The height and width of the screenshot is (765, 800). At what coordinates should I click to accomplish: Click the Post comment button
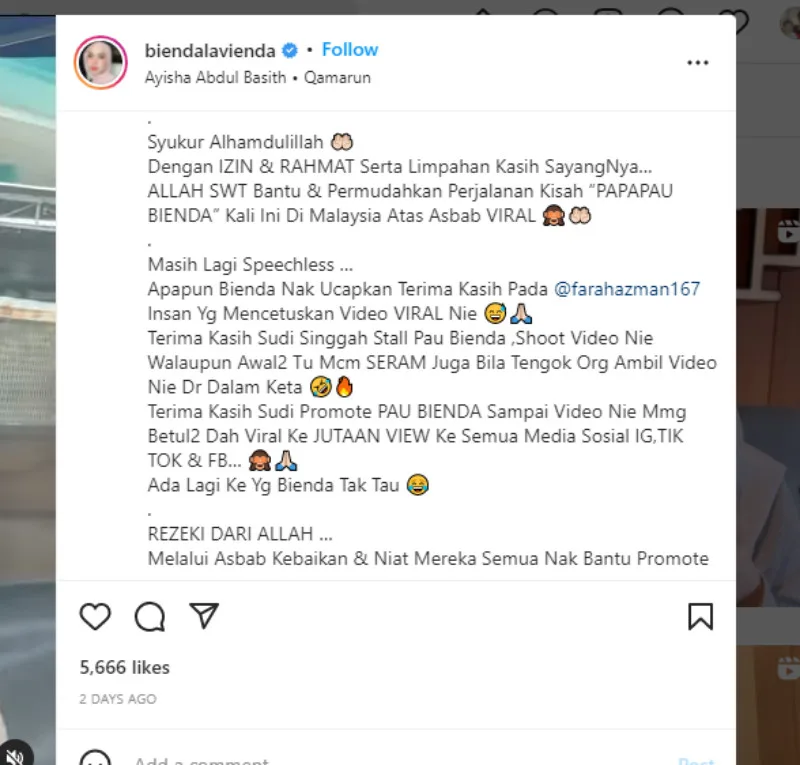[x=696, y=761]
